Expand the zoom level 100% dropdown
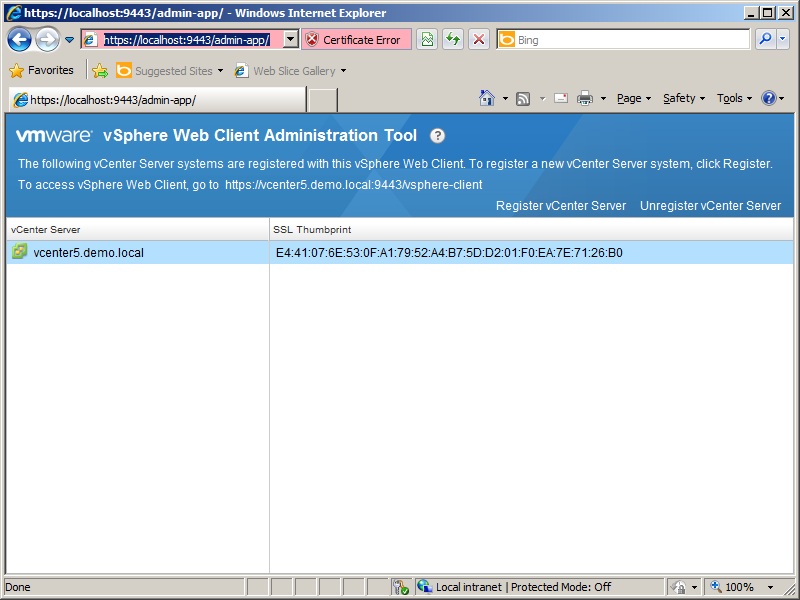The height and width of the screenshot is (600, 800). coord(770,587)
